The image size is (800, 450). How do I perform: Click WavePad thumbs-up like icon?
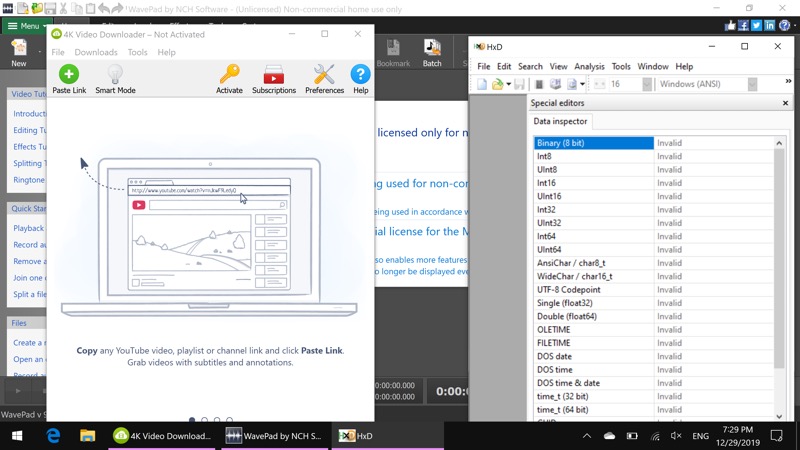coord(730,25)
